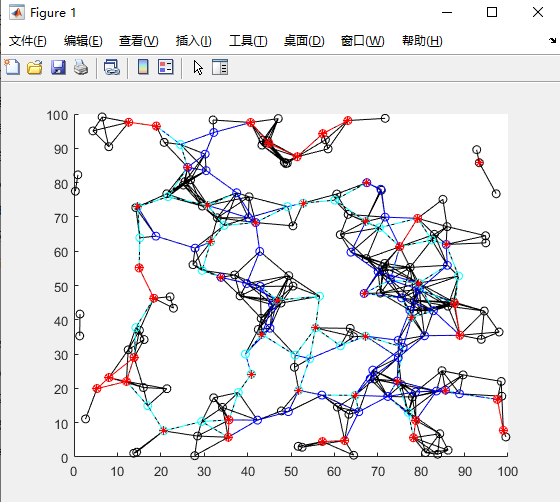Open the 桌面(D) menu

[304, 41]
